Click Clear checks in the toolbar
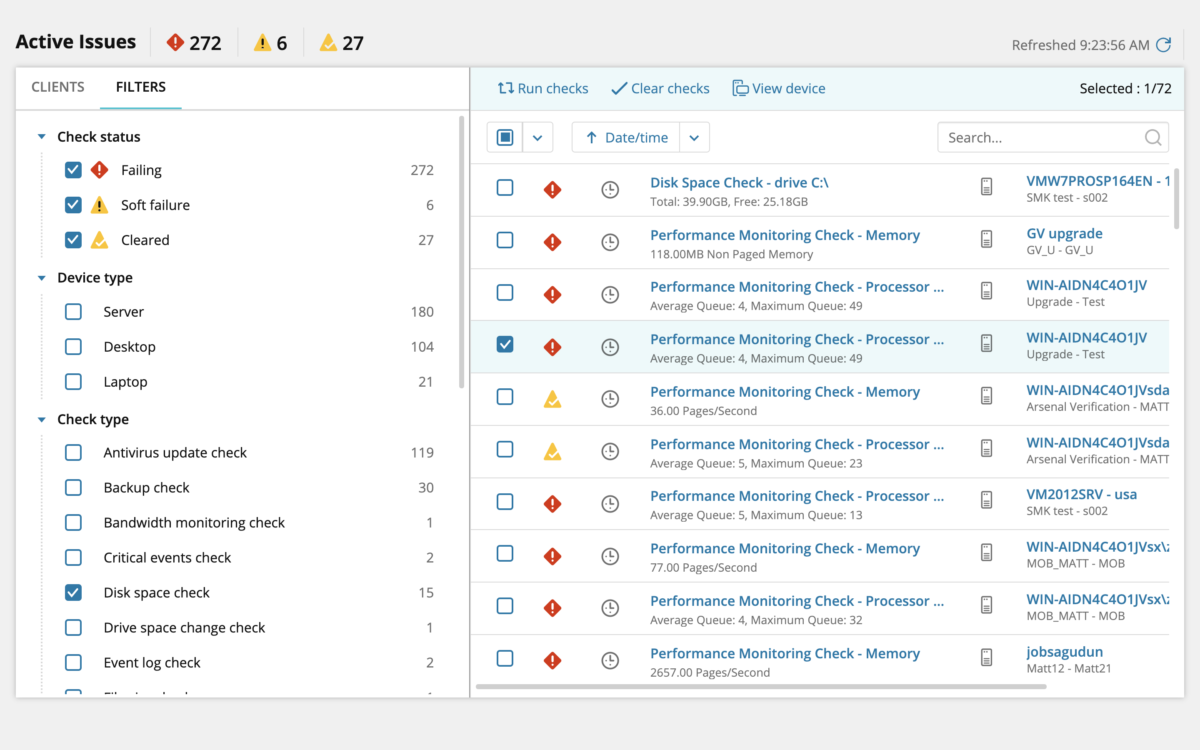Screen dimensions: 1200x750 coord(660,88)
